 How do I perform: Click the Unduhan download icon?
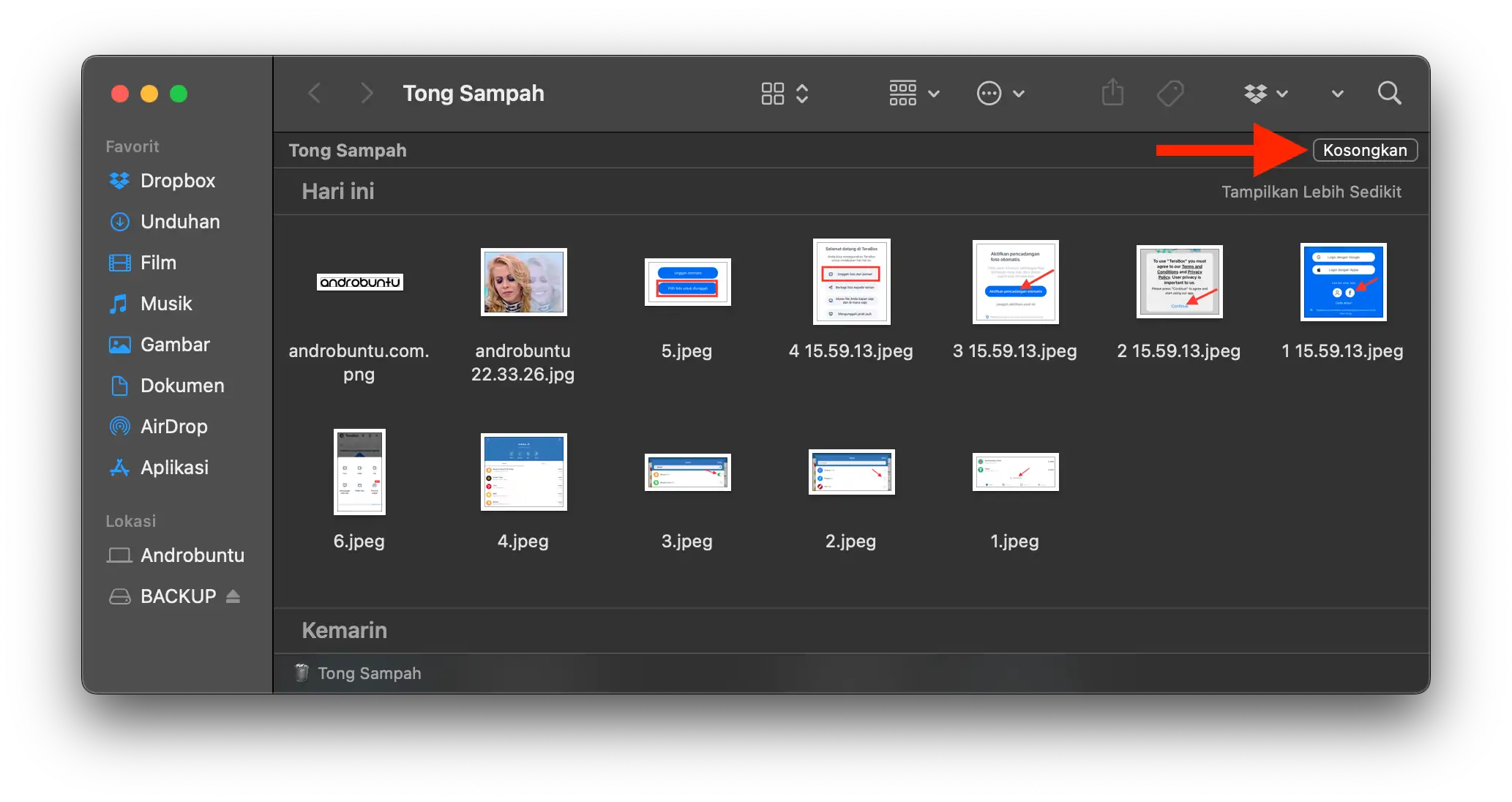119,221
